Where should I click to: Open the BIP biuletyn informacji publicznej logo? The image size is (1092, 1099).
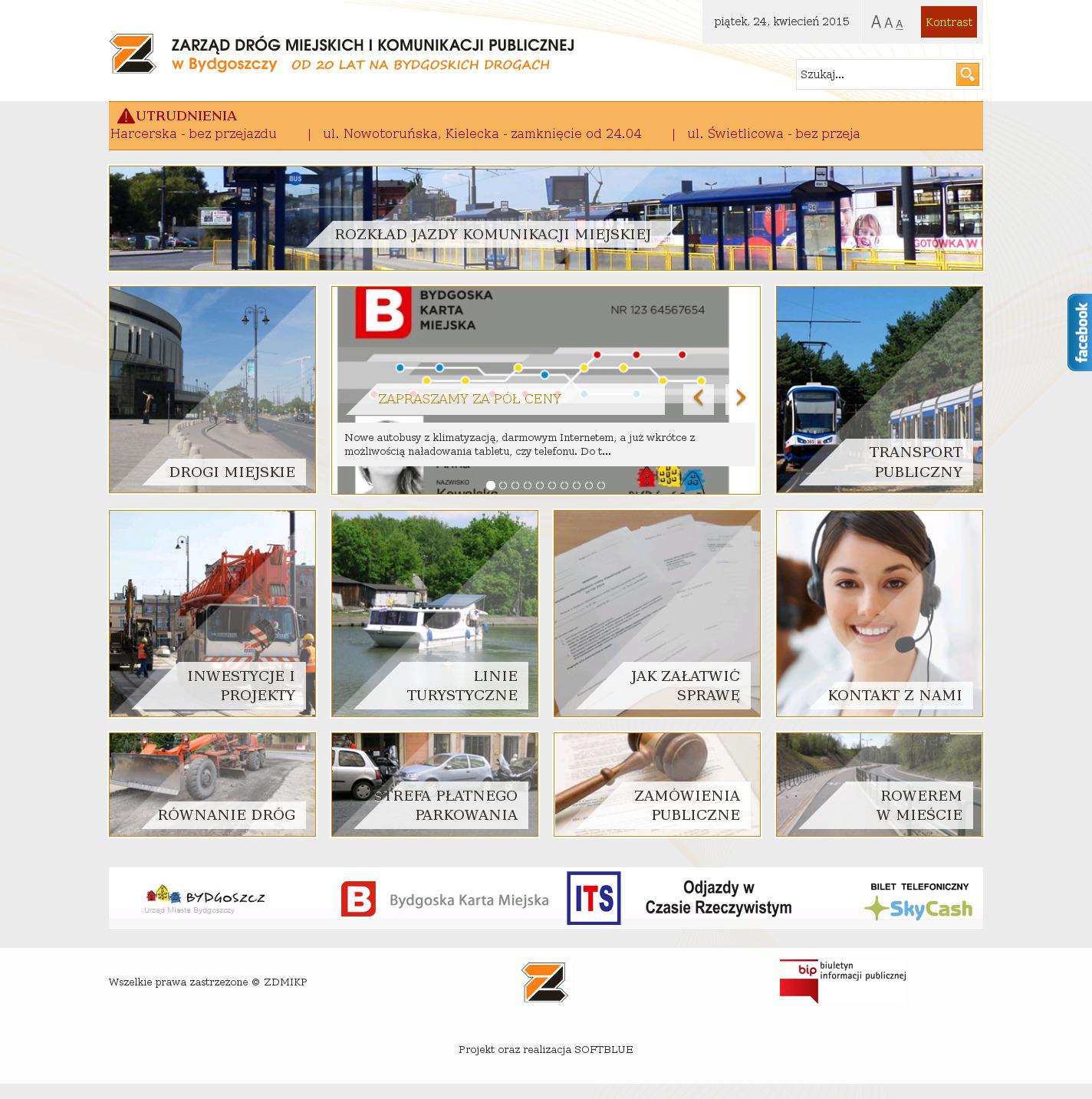tap(842, 981)
